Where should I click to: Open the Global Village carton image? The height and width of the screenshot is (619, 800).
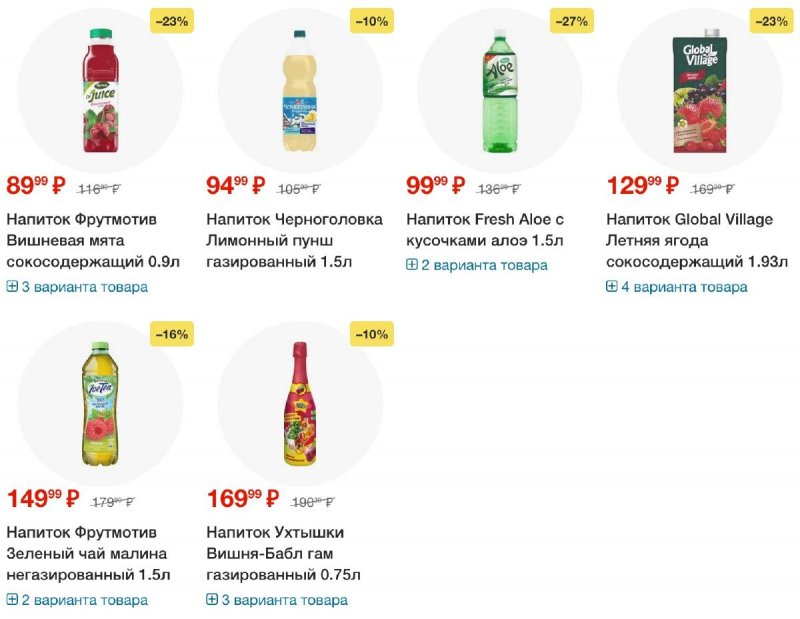point(699,91)
